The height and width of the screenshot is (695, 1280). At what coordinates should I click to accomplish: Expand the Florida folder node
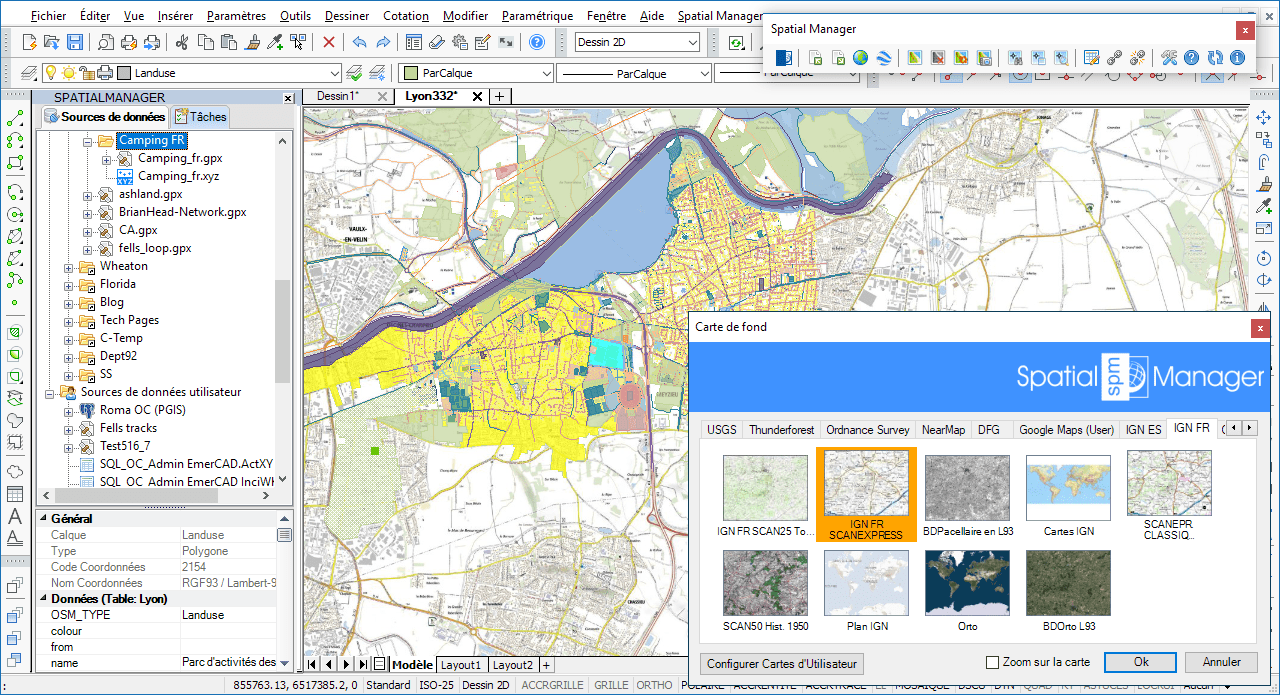pos(69,285)
